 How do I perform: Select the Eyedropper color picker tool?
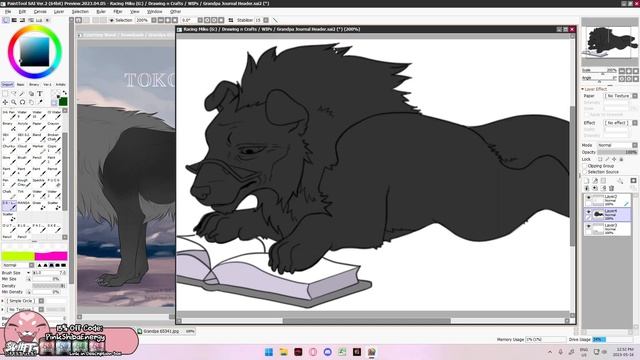tap(40, 102)
